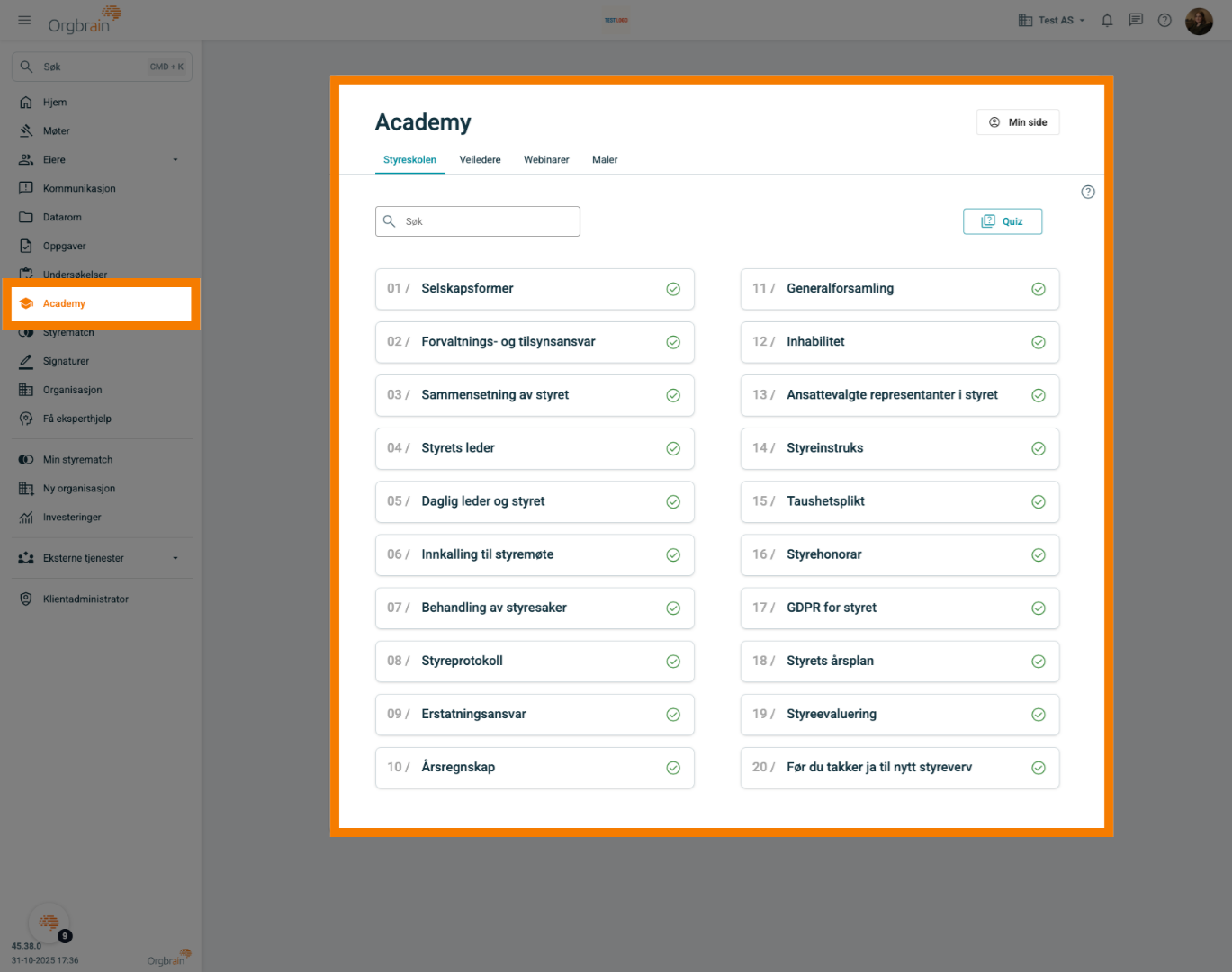
Task: Open the hamburger menu icon
Action: (x=24, y=20)
